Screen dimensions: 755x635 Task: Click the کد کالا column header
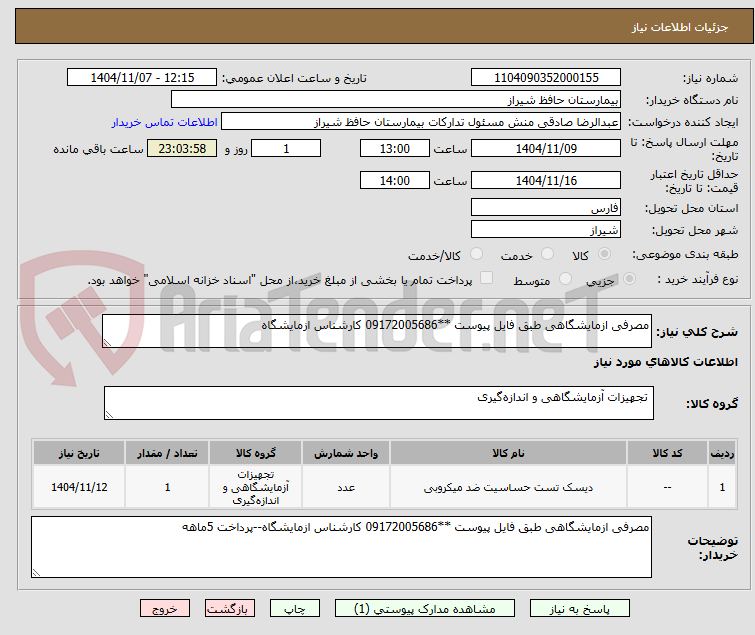[667, 453]
